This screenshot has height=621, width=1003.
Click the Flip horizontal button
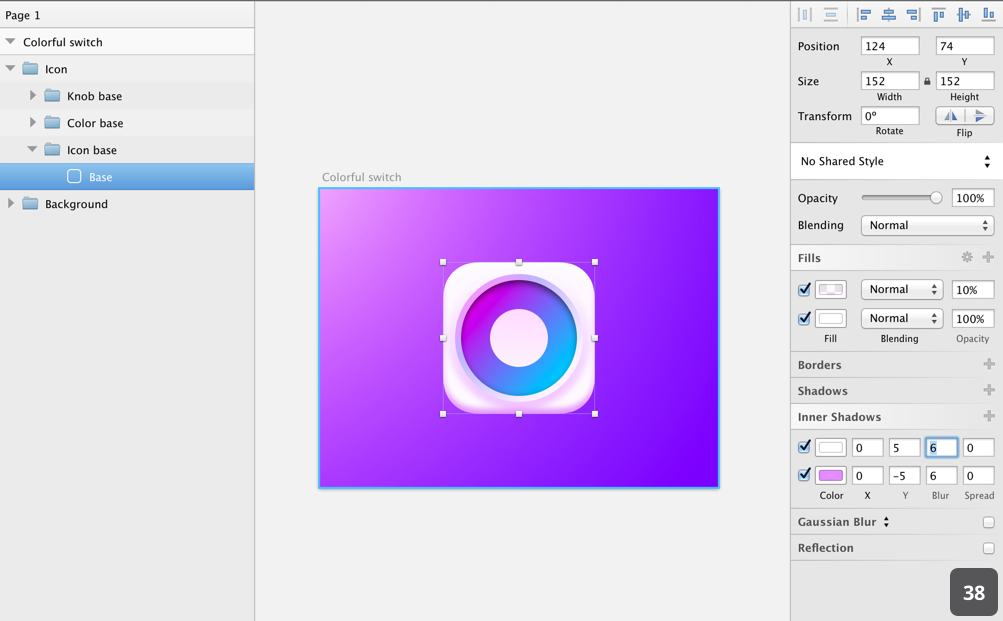tap(951, 116)
